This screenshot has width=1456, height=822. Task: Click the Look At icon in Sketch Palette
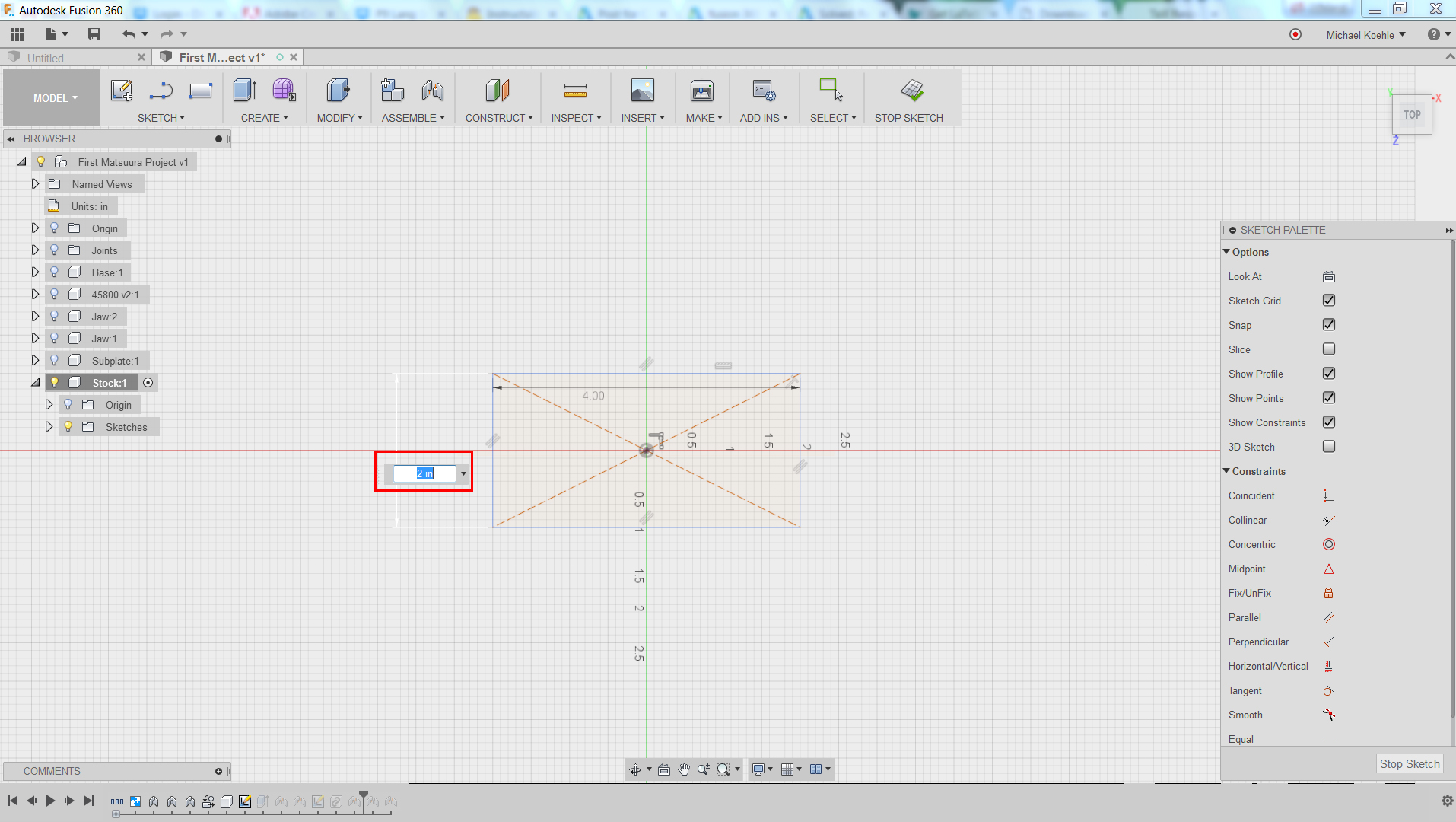pos(1329,276)
